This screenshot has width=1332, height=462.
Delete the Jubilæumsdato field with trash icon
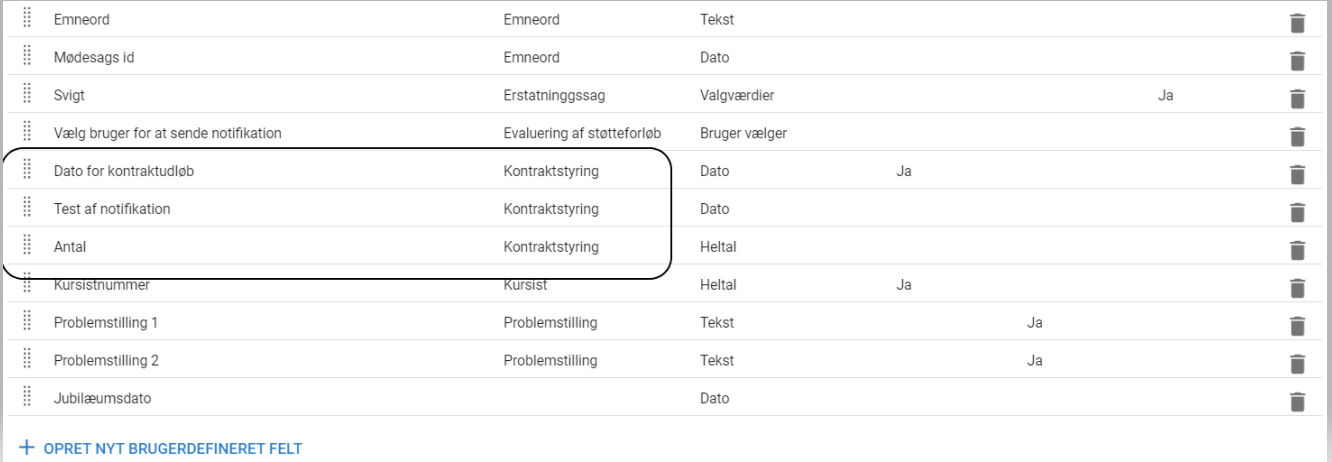pos(1297,402)
